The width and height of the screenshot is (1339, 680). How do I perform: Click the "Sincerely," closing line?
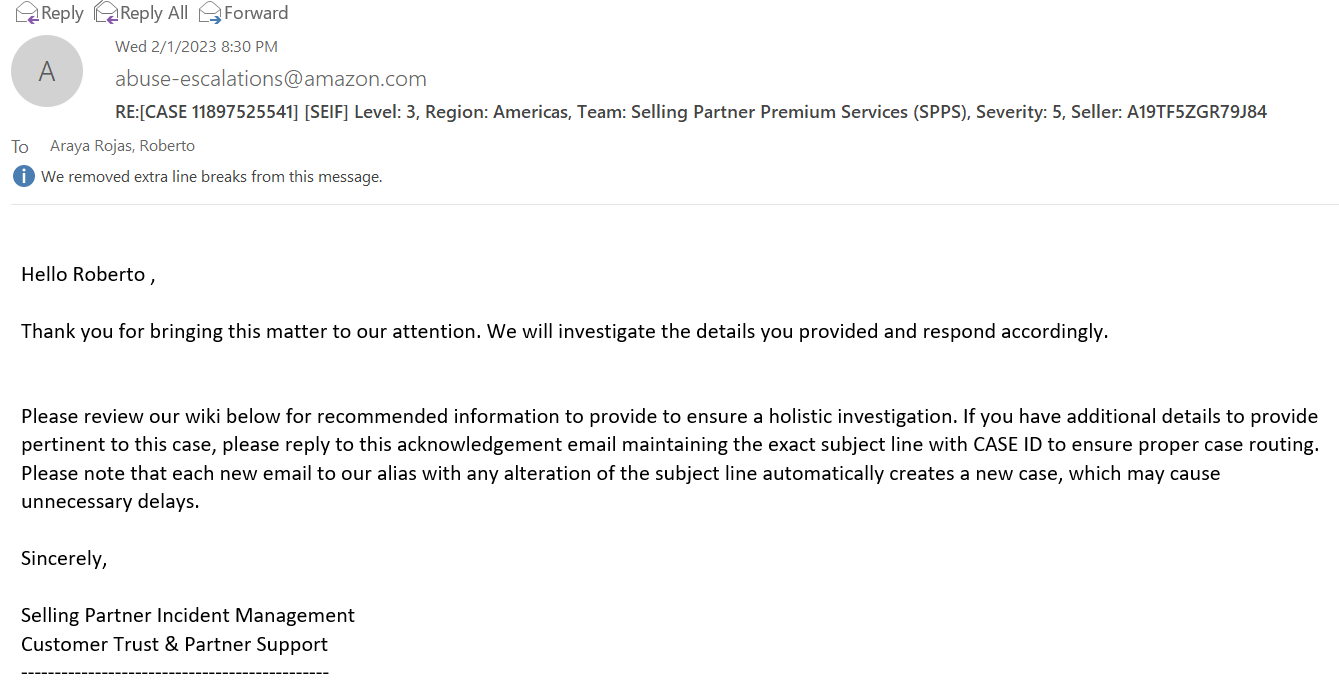point(64,558)
